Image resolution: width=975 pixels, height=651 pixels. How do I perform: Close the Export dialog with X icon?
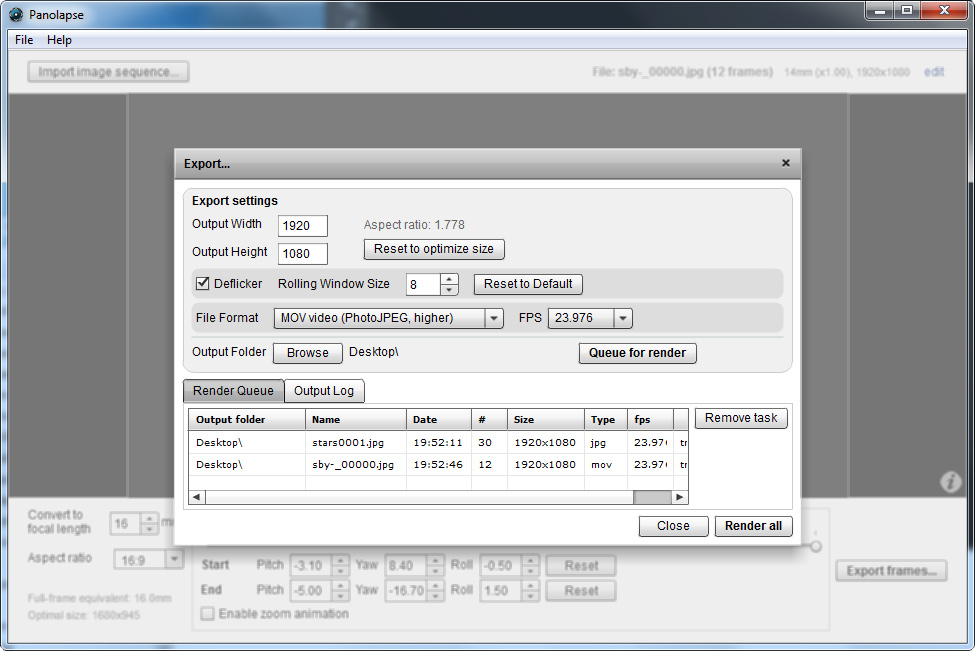click(x=785, y=163)
